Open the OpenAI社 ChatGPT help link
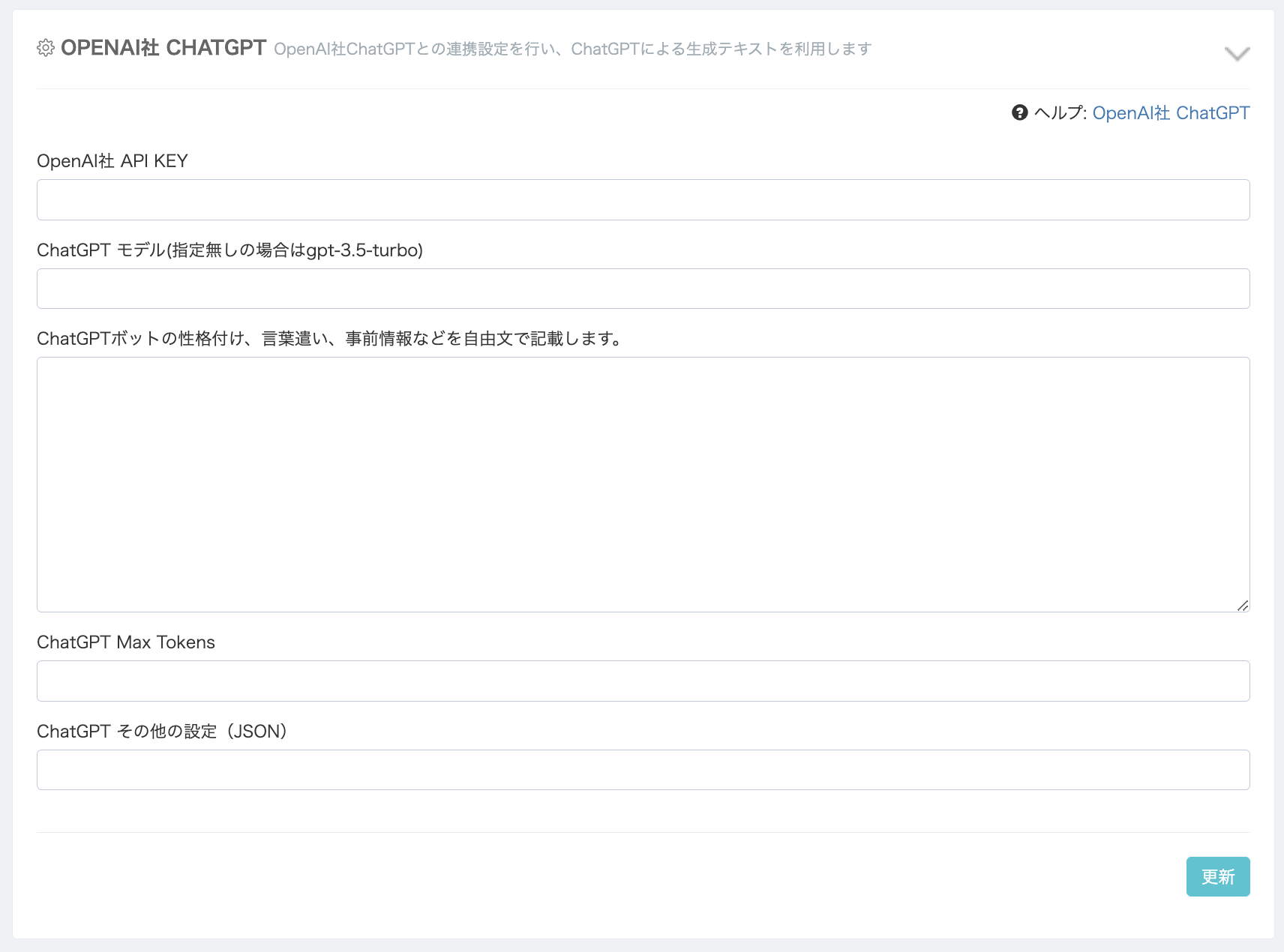 tap(1171, 112)
